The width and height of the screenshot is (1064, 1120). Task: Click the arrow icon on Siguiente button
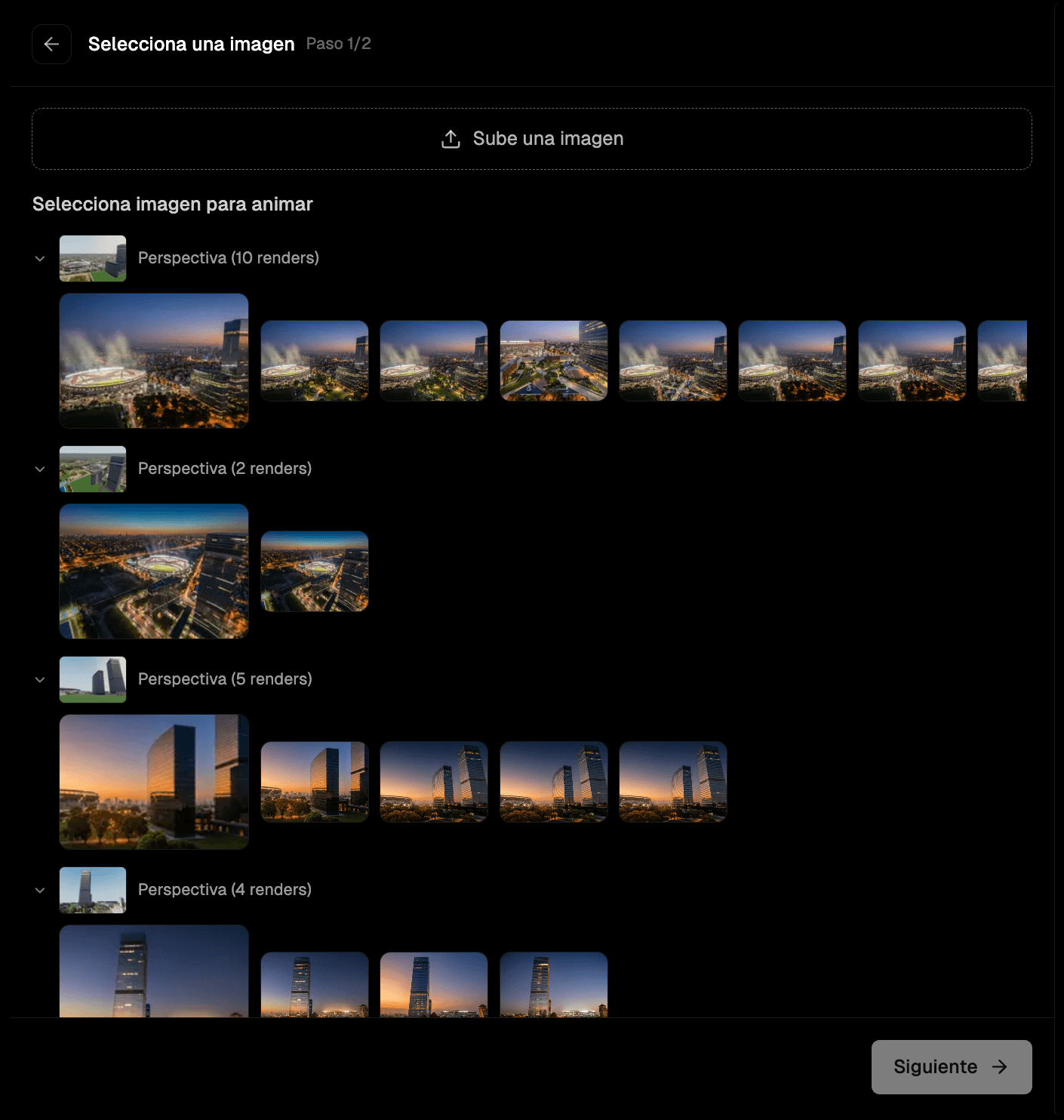(1000, 1066)
